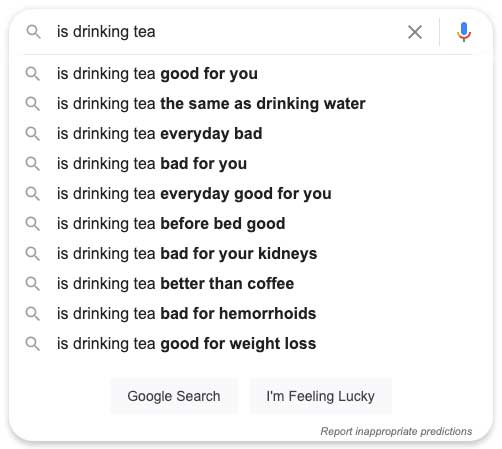Select suggestion 'bad for your kidneys'
This screenshot has width=502, height=449.
[x=248, y=254]
